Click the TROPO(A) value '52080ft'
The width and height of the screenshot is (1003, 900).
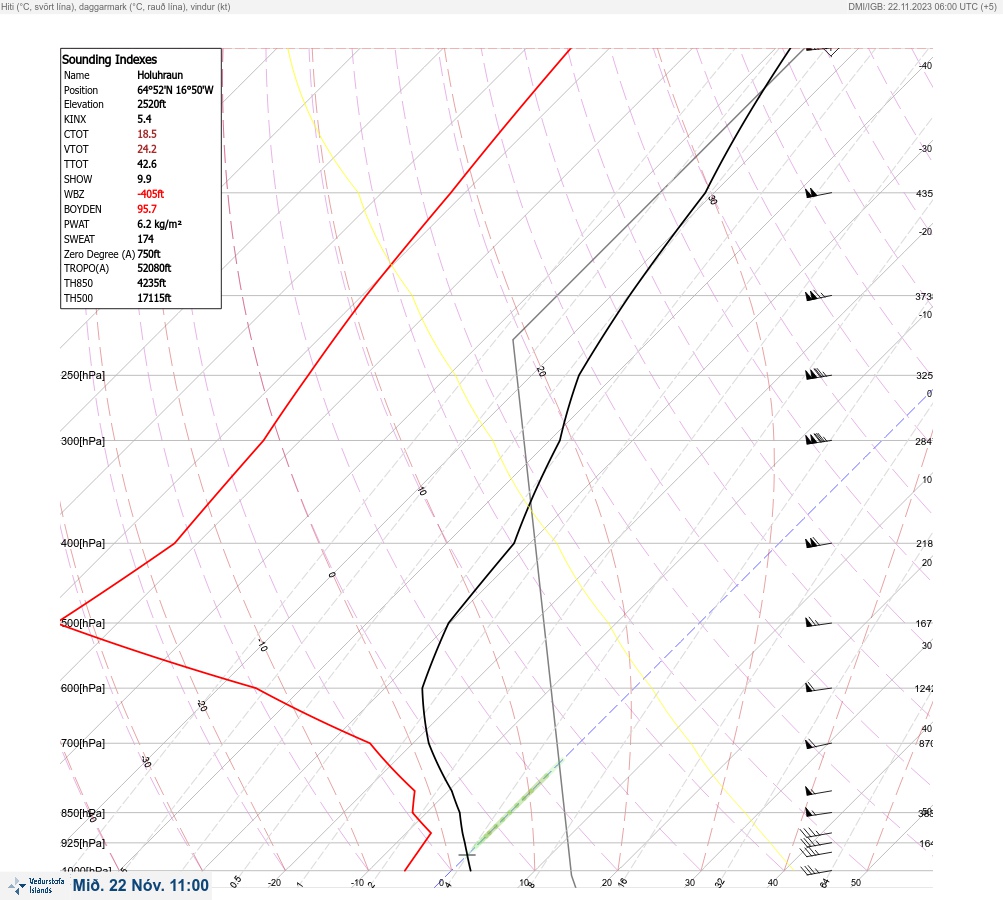coord(154,268)
